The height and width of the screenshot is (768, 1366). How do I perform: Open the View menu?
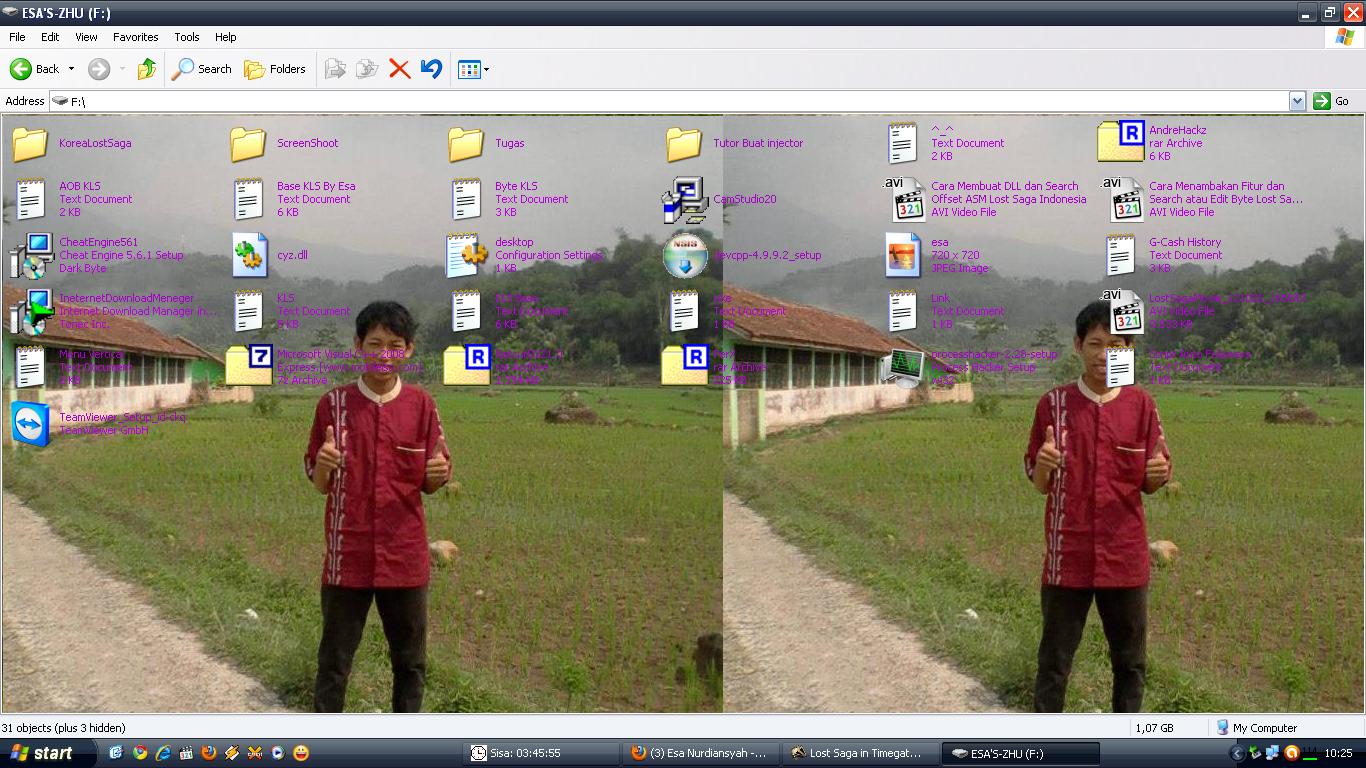pos(85,37)
